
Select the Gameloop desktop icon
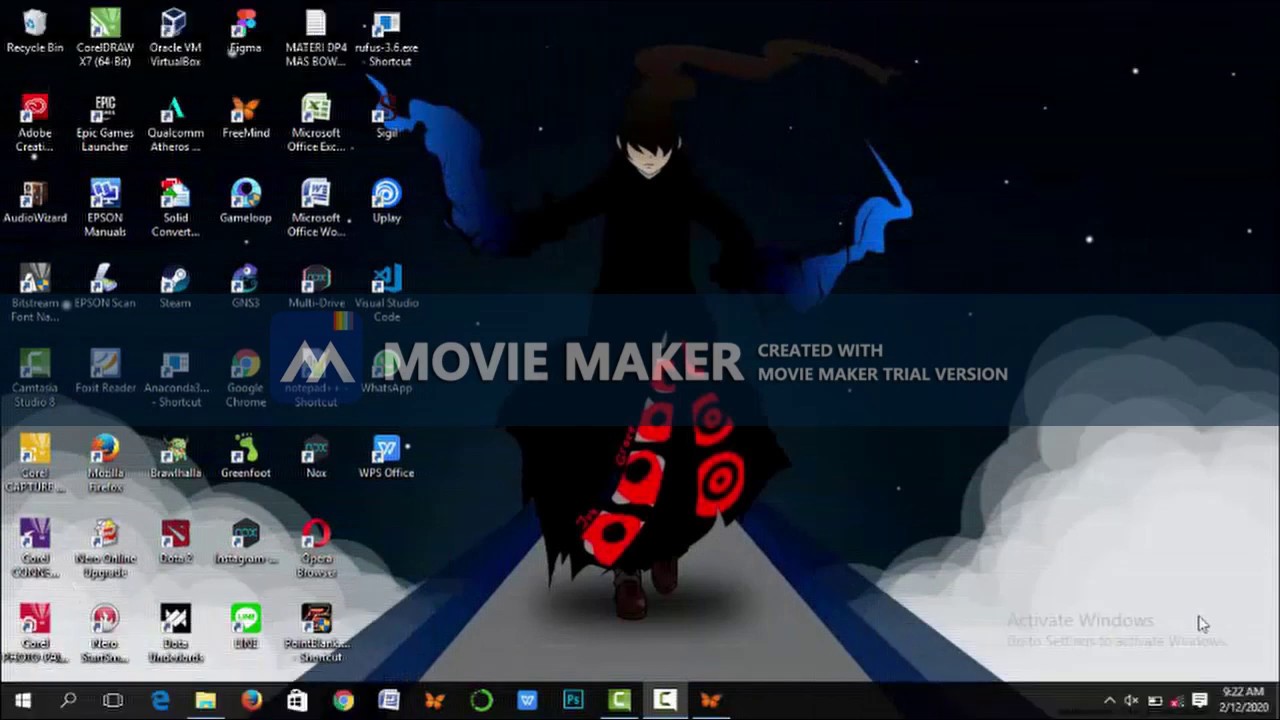click(245, 202)
